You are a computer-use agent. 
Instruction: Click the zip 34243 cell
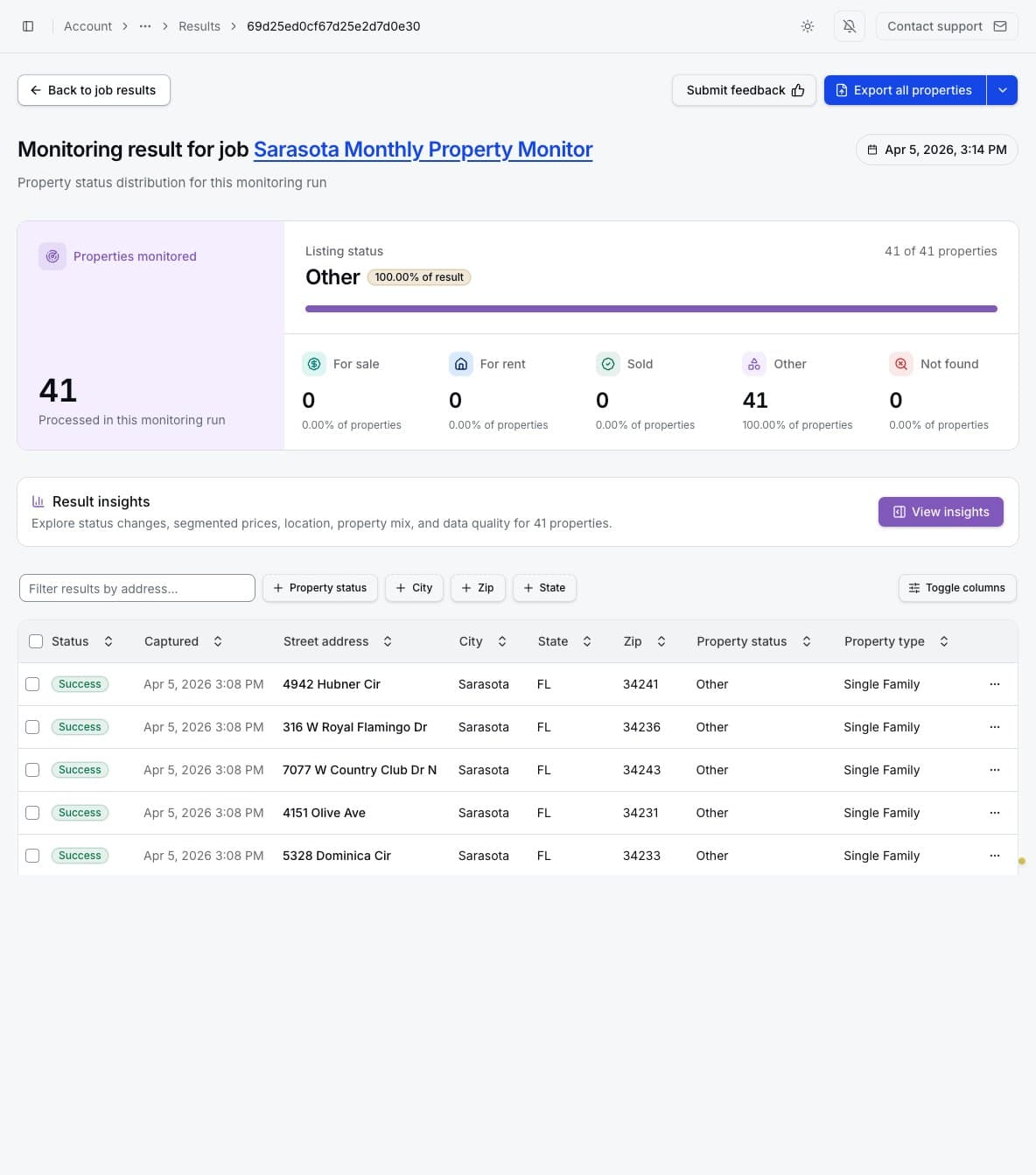[641, 770]
